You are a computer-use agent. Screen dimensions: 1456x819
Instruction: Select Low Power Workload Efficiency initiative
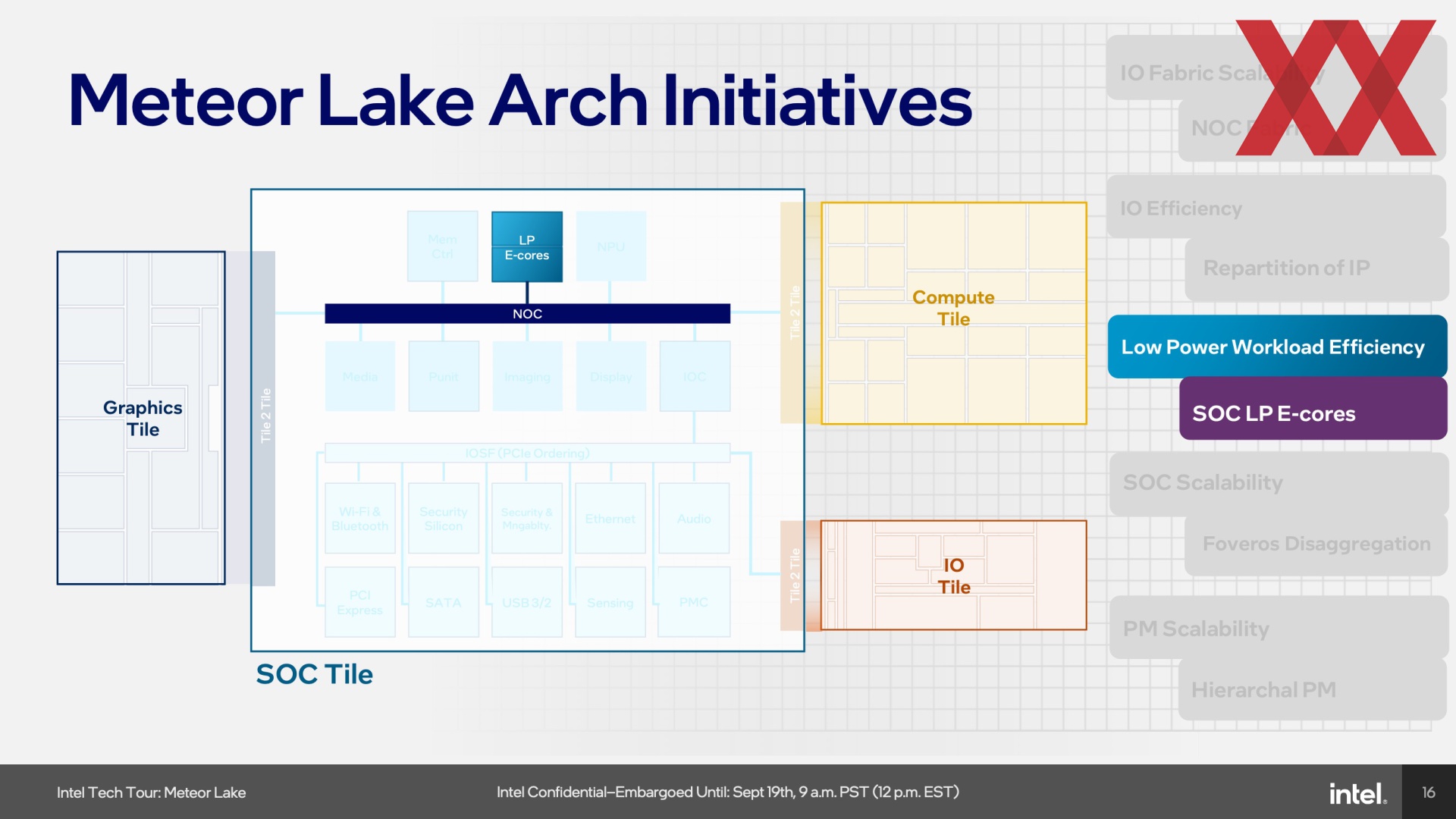tap(1277, 347)
